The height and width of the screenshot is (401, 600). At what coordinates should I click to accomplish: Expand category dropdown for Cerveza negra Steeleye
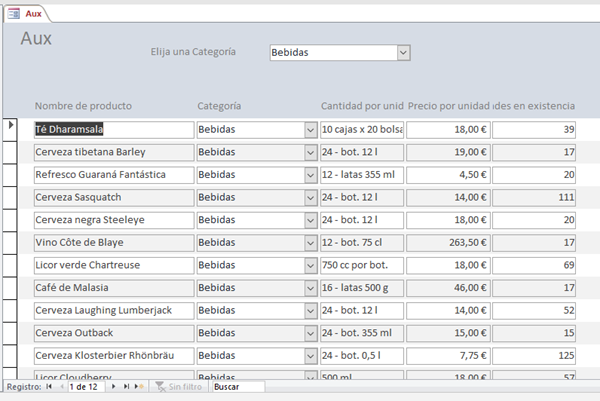tap(310, 220)
